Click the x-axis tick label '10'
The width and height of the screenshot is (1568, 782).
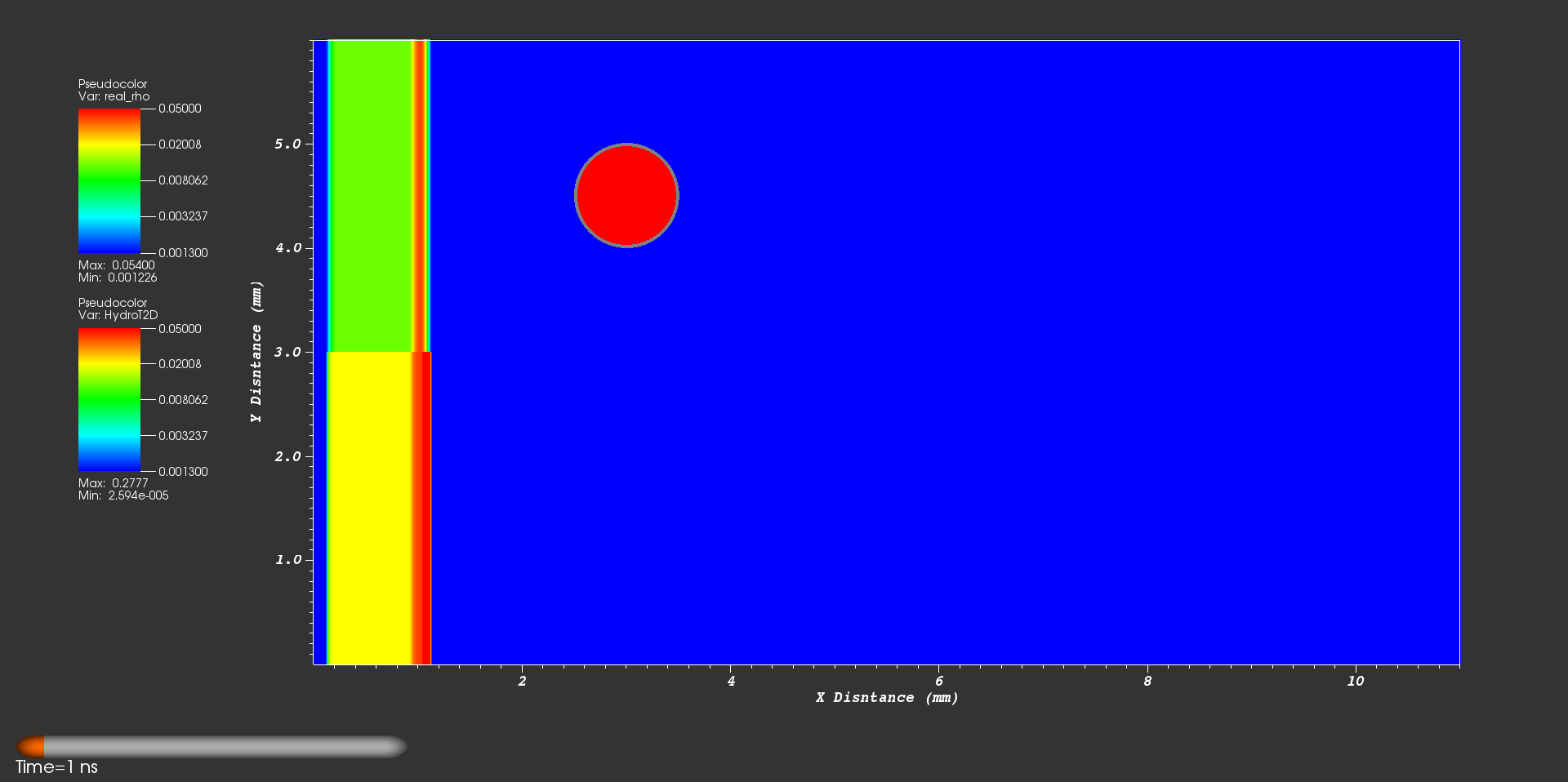[x=1356, y=681]
